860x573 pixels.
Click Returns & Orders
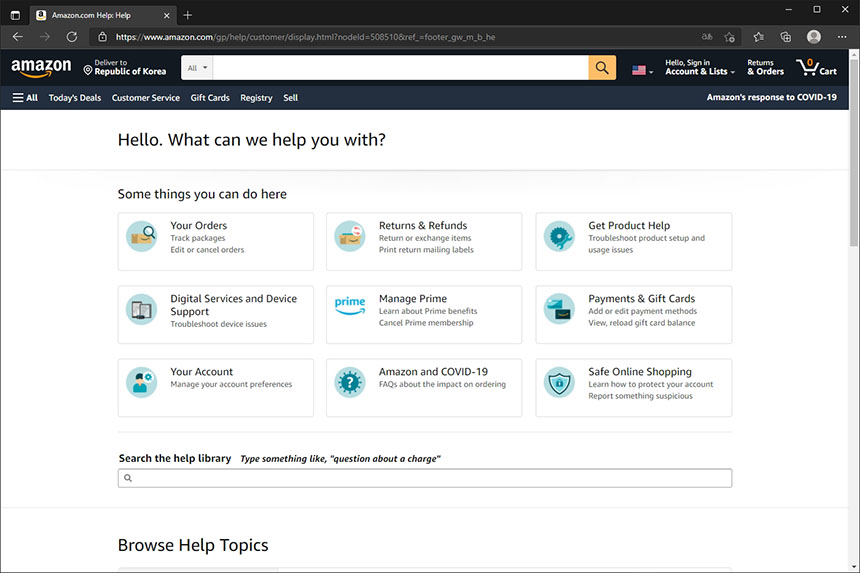click(x=765, y=67)
